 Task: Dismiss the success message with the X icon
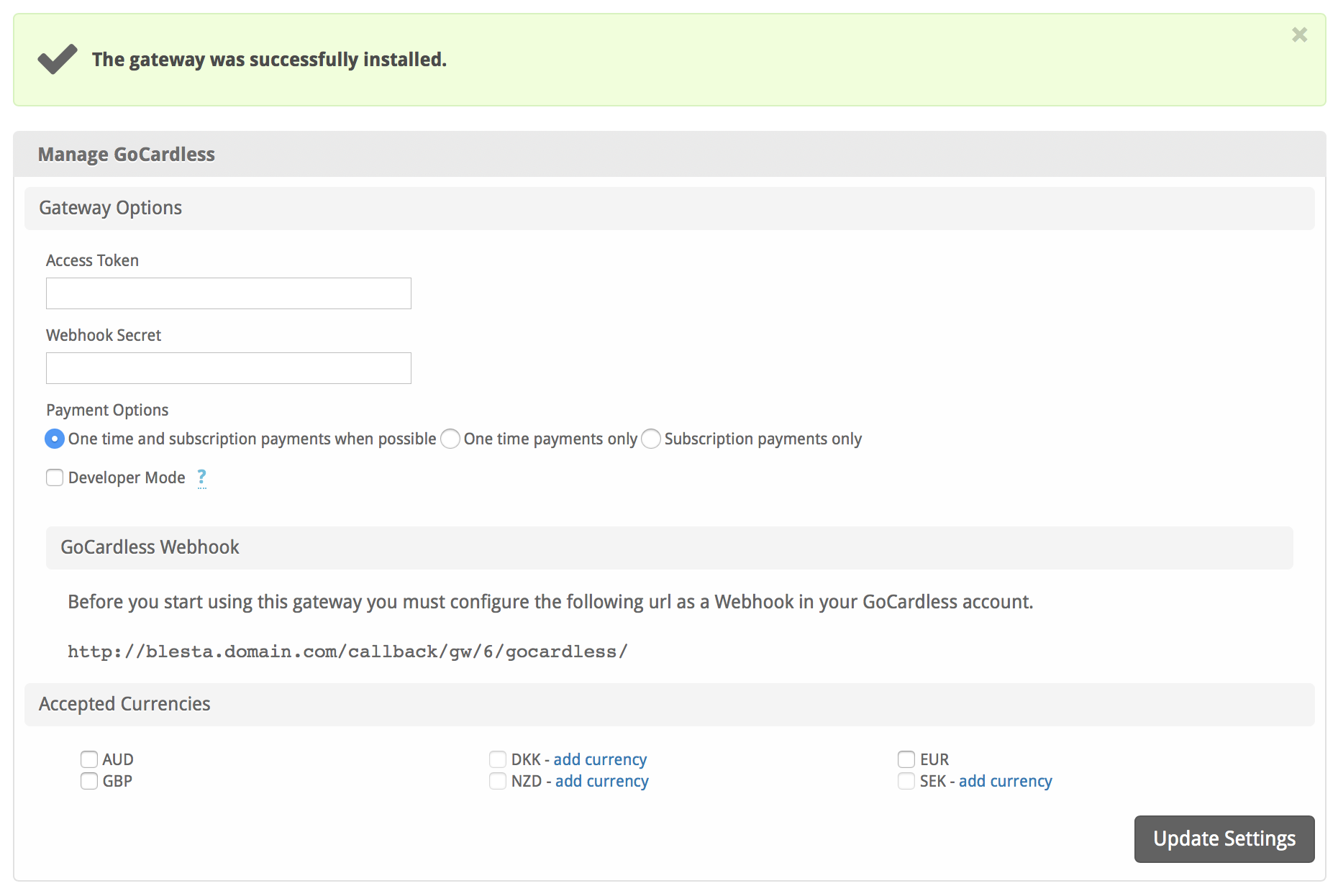pyautogui.click(x=1299, y=35)
